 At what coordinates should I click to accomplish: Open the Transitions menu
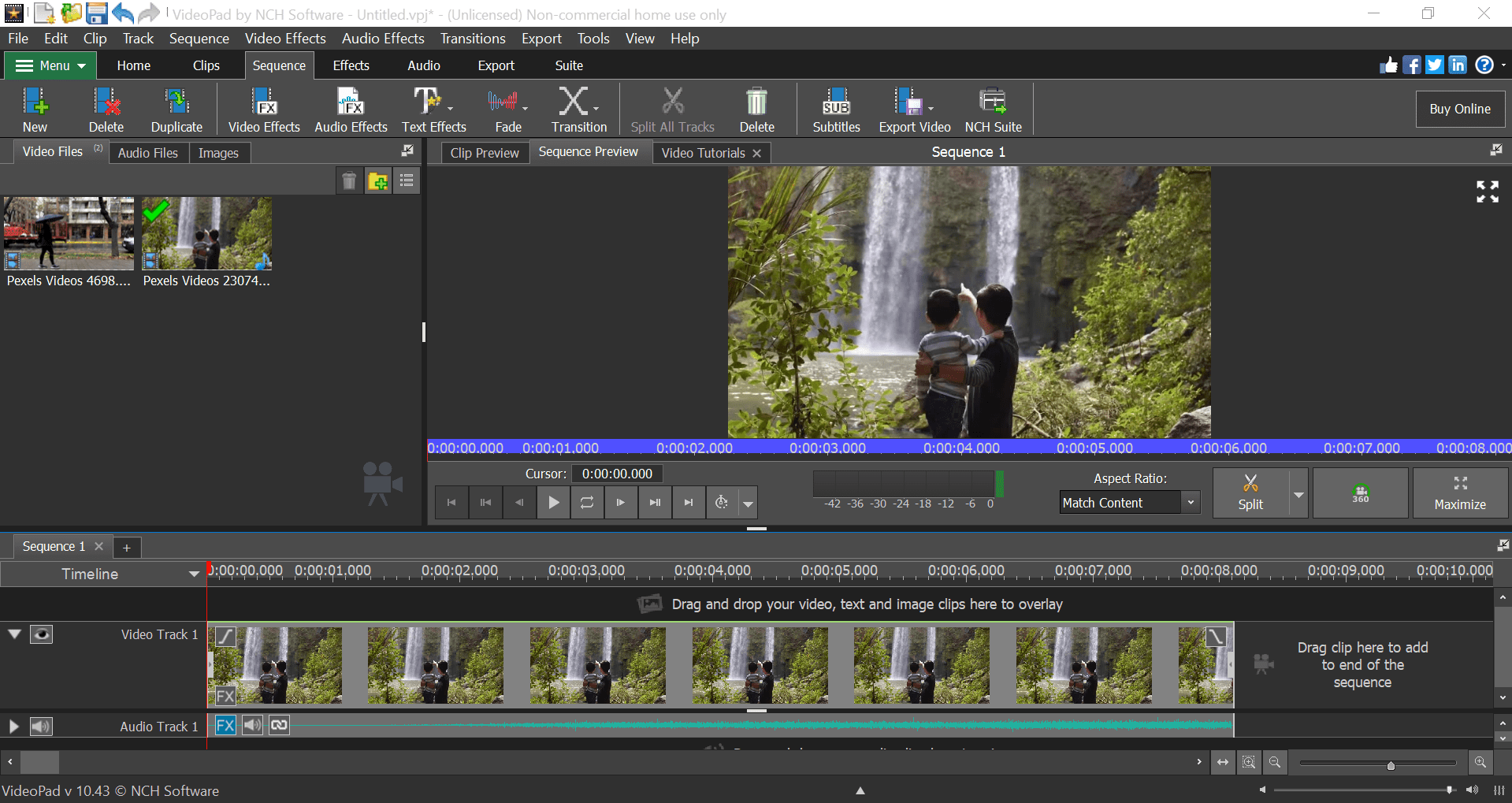(473, 39)
